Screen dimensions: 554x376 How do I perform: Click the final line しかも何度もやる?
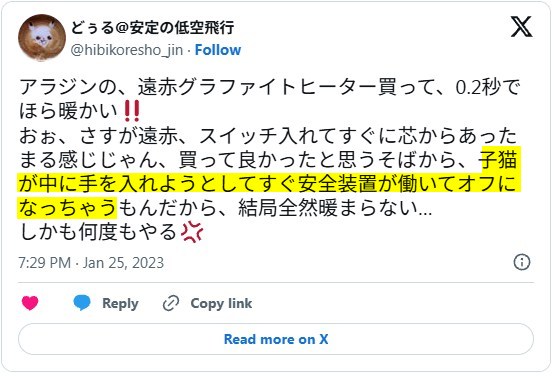click(111, 232)
